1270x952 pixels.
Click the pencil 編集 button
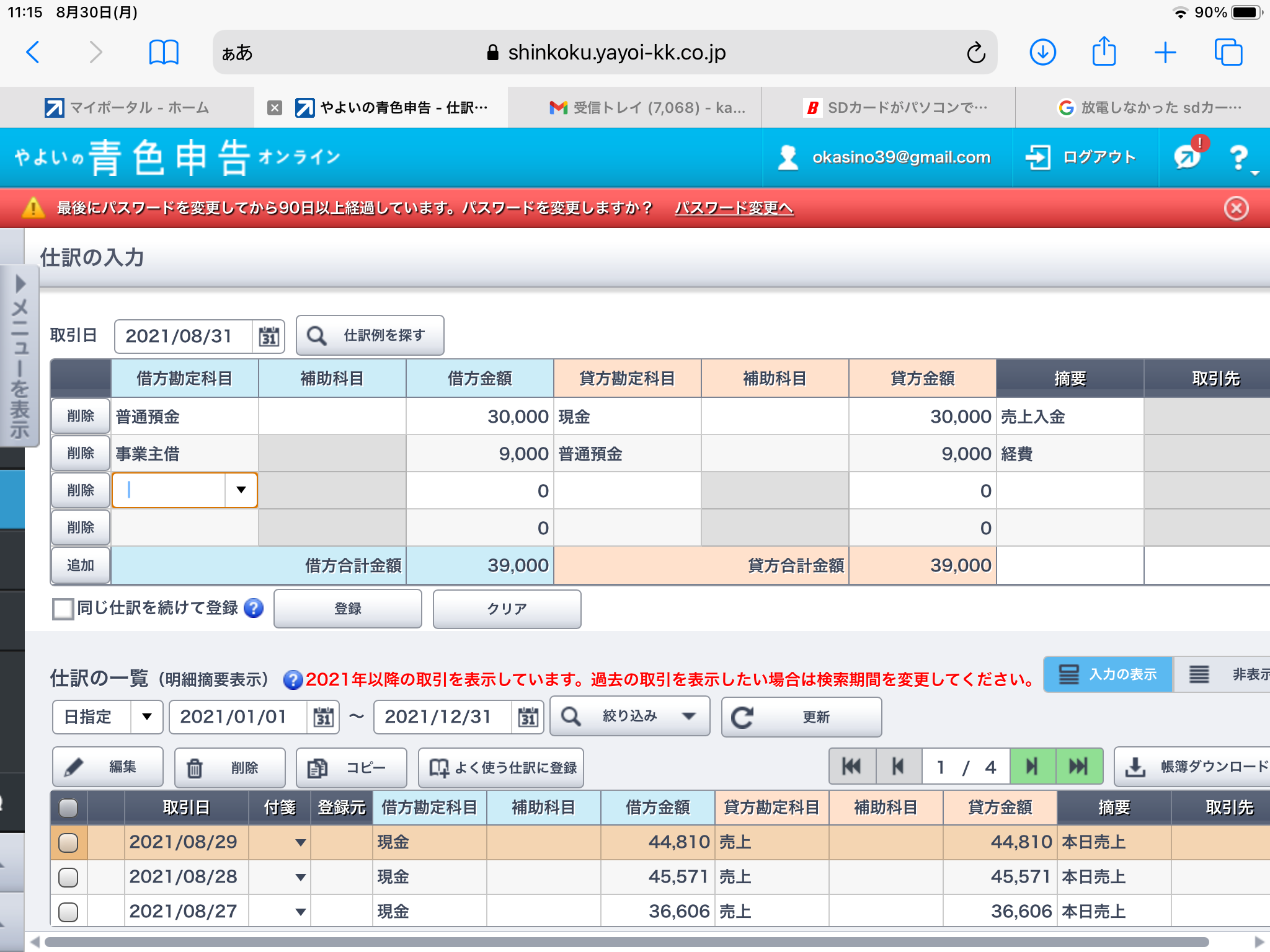coord(108,767)
